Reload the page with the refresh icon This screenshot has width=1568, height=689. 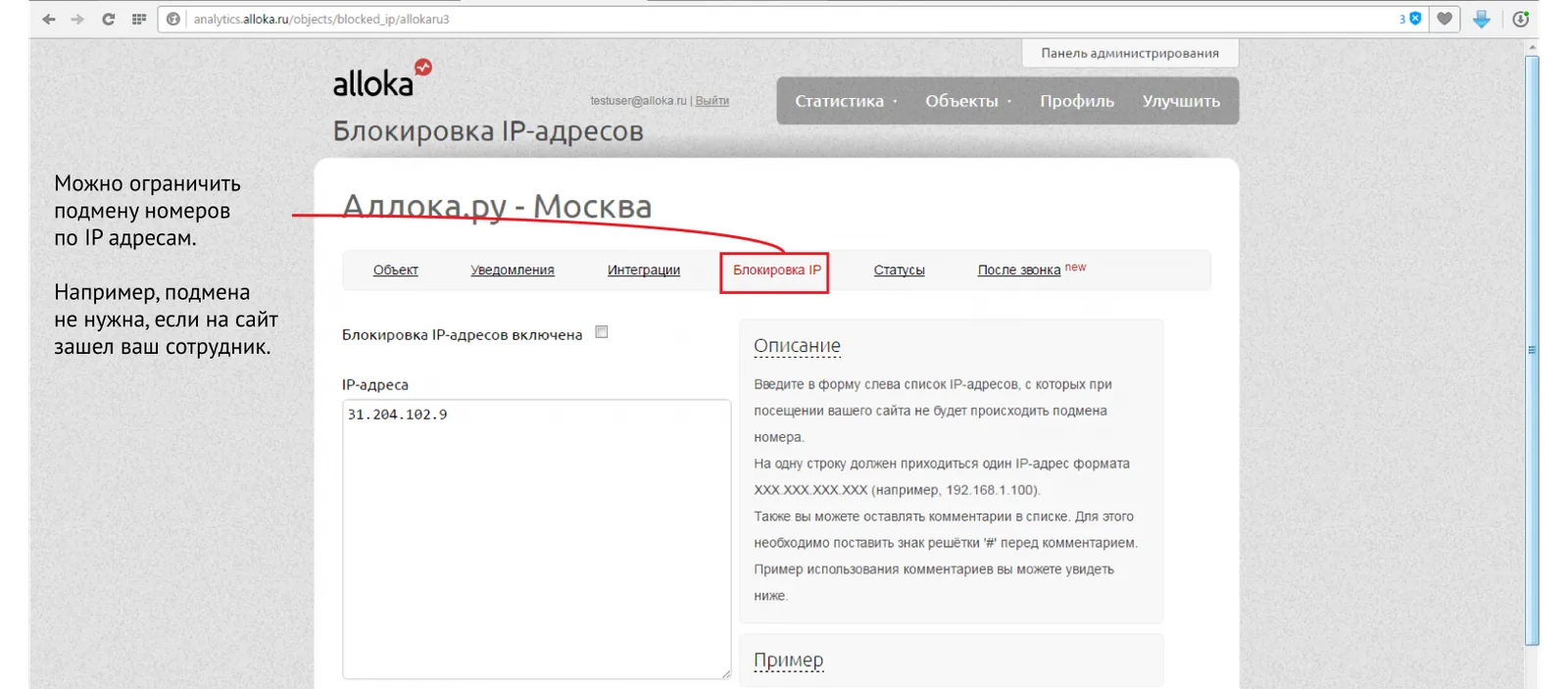coord(108,19)
